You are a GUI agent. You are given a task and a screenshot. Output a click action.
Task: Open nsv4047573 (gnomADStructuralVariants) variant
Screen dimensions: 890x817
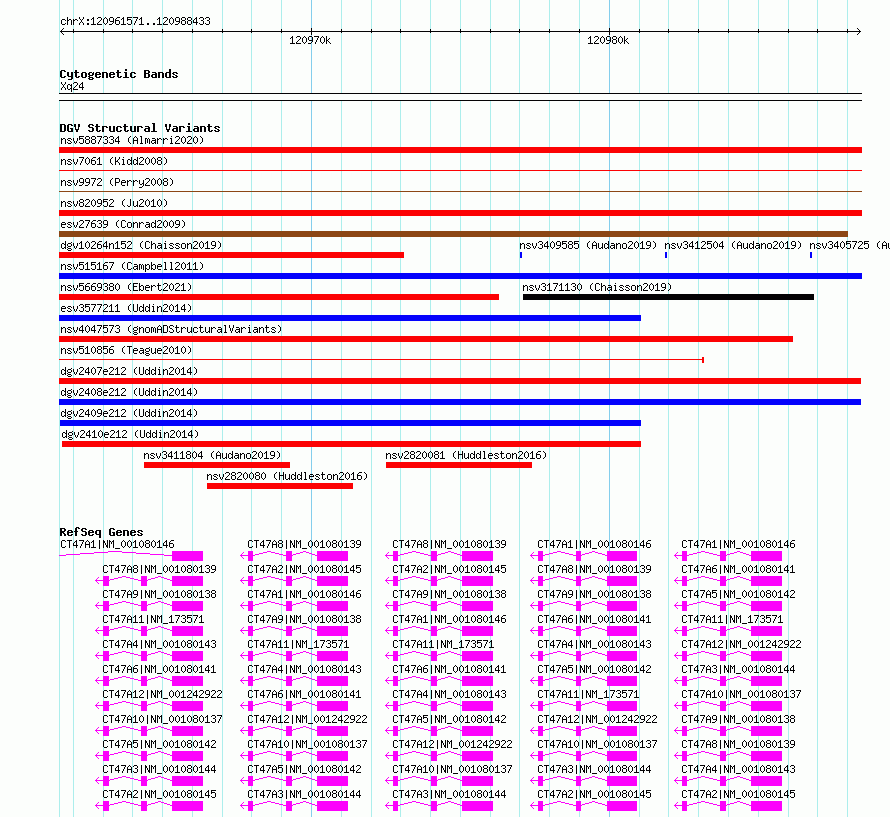[426, 339]
